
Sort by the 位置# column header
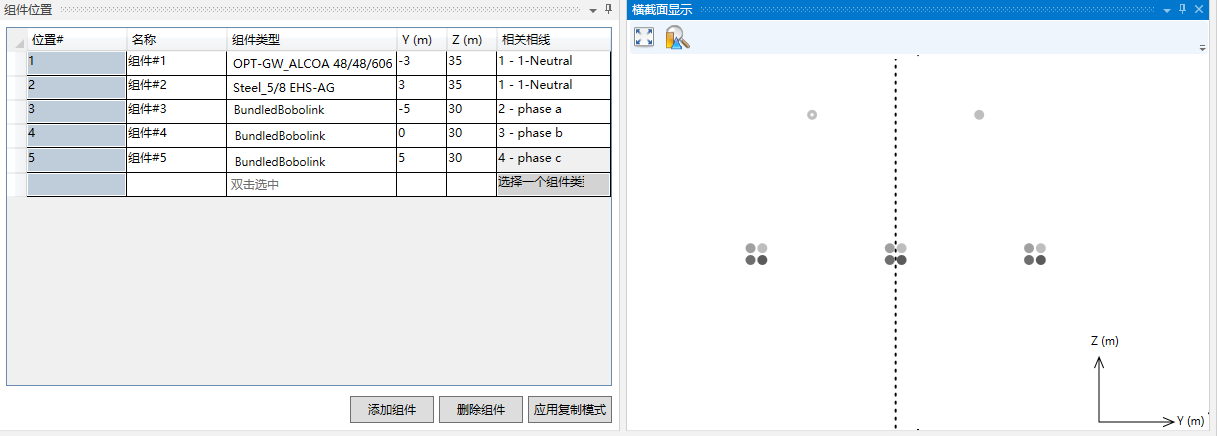pos(77,40)
